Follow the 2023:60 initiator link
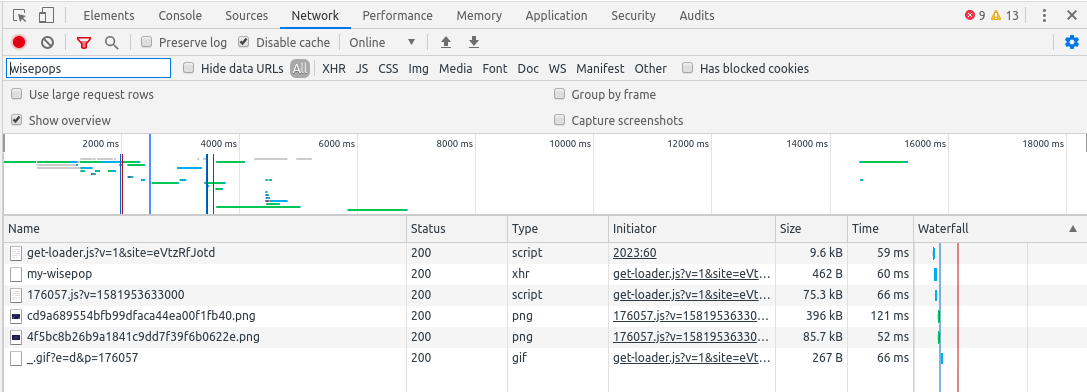Viewport: 1087px width, 392px height. 634,253
